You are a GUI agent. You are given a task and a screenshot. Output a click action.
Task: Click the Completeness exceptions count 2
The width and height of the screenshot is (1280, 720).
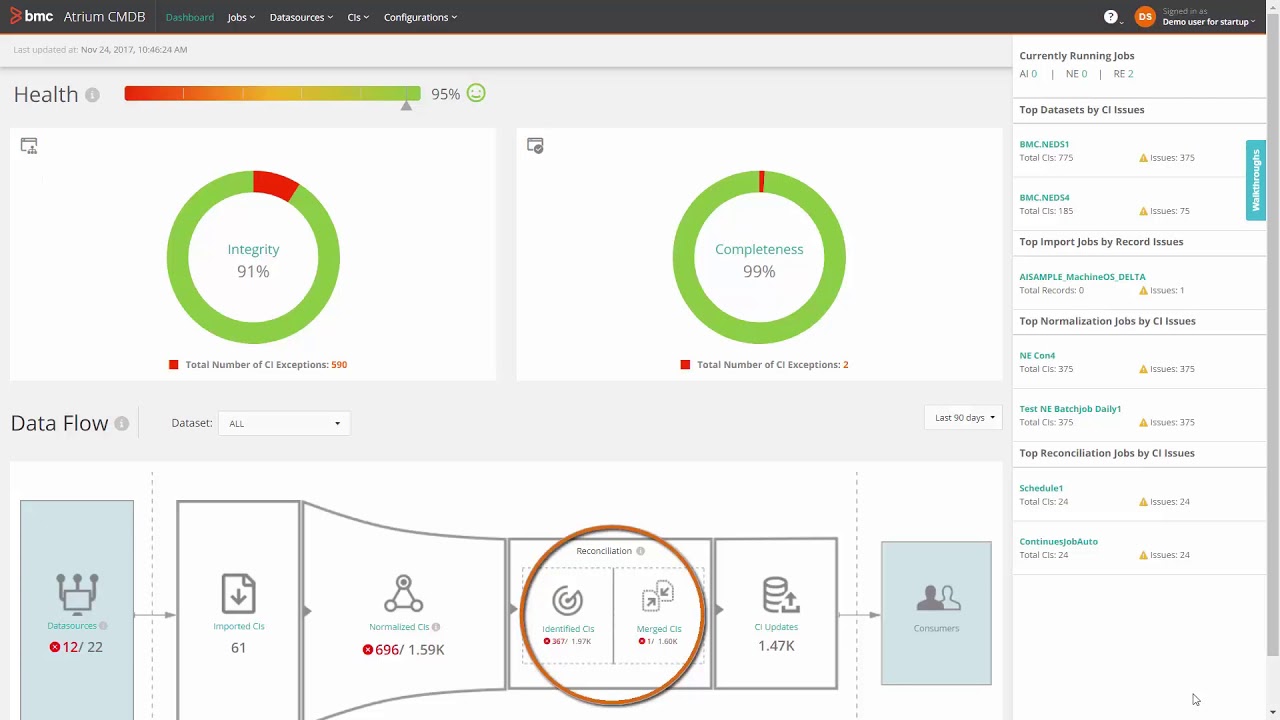pyautogui.click(x=845, y=365)
